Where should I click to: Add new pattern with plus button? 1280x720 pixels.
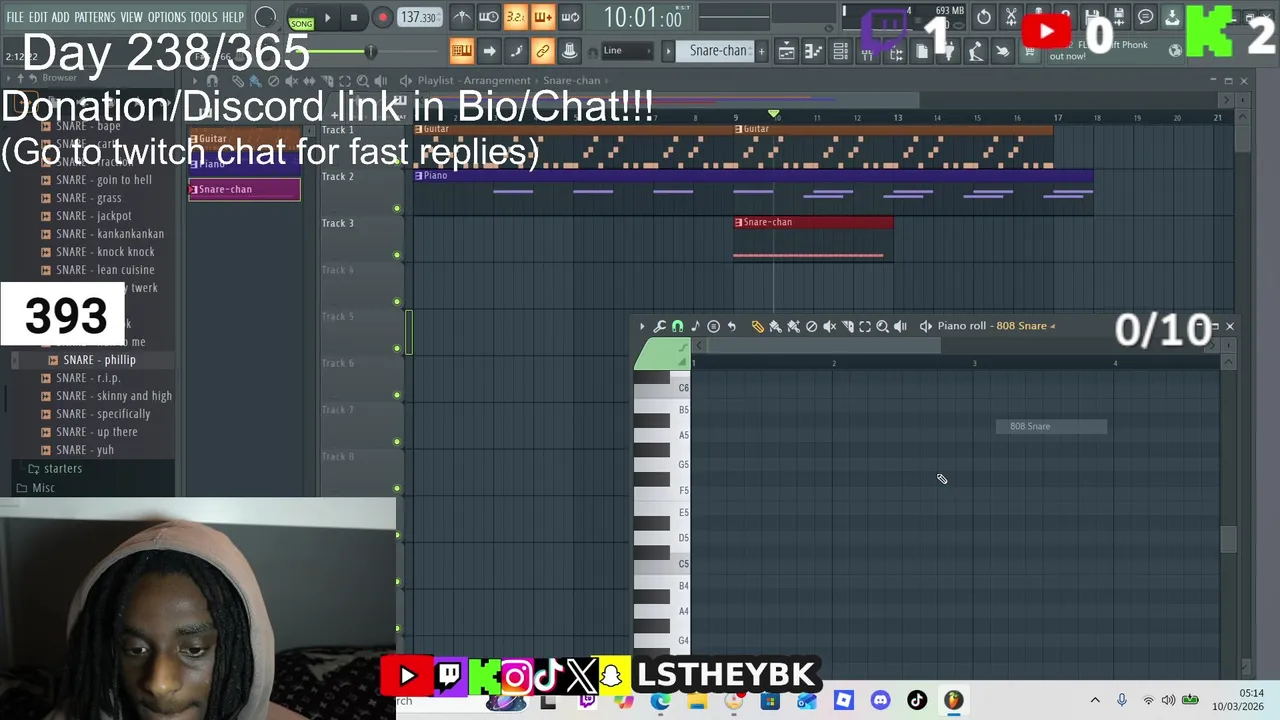tap(761, 51)
